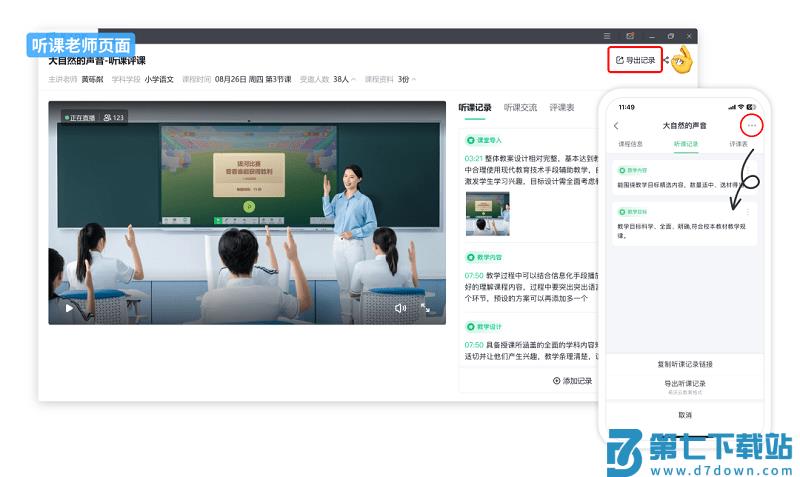
Task: Click the class time 08月26日 周四 第3节课
Action: pyautogui.click(x=253, y=79)
